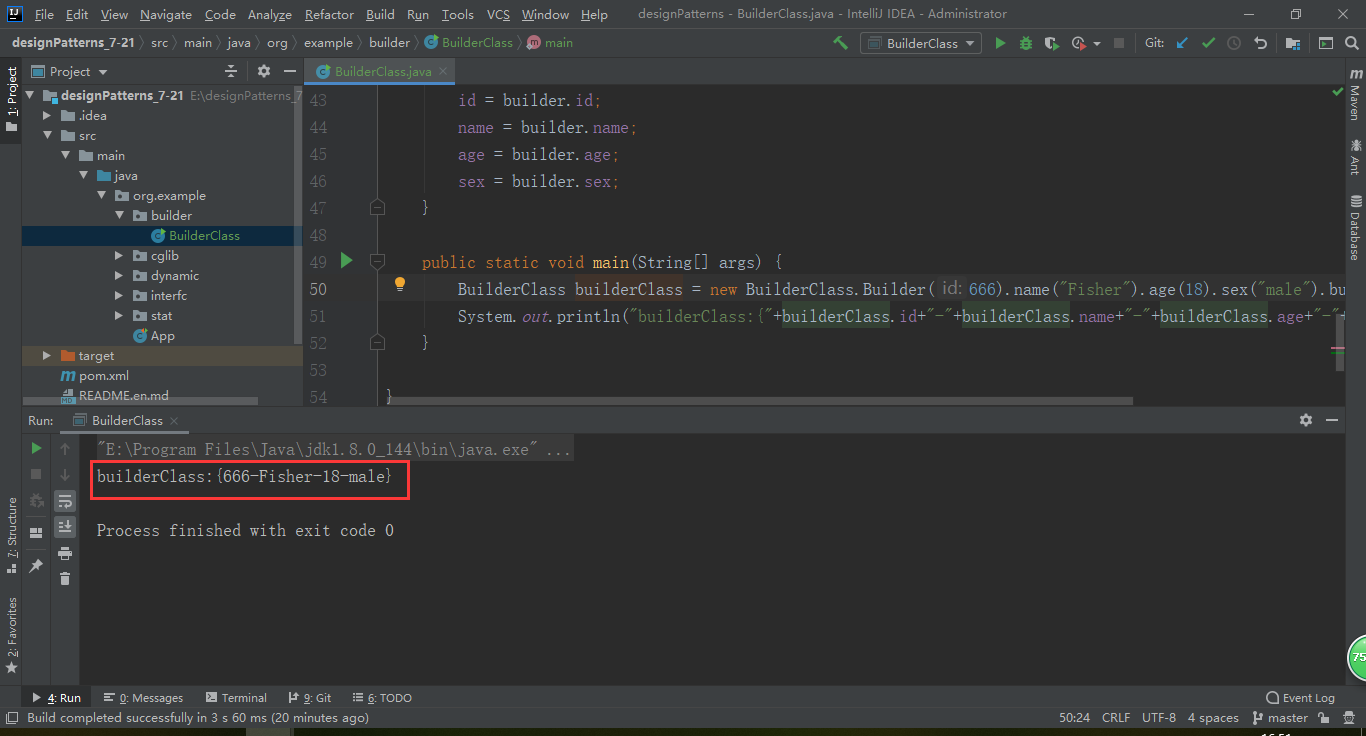1366x736 pixels.
Task: Start debugging with the bug icon
Action: [x=1026, y=43]
